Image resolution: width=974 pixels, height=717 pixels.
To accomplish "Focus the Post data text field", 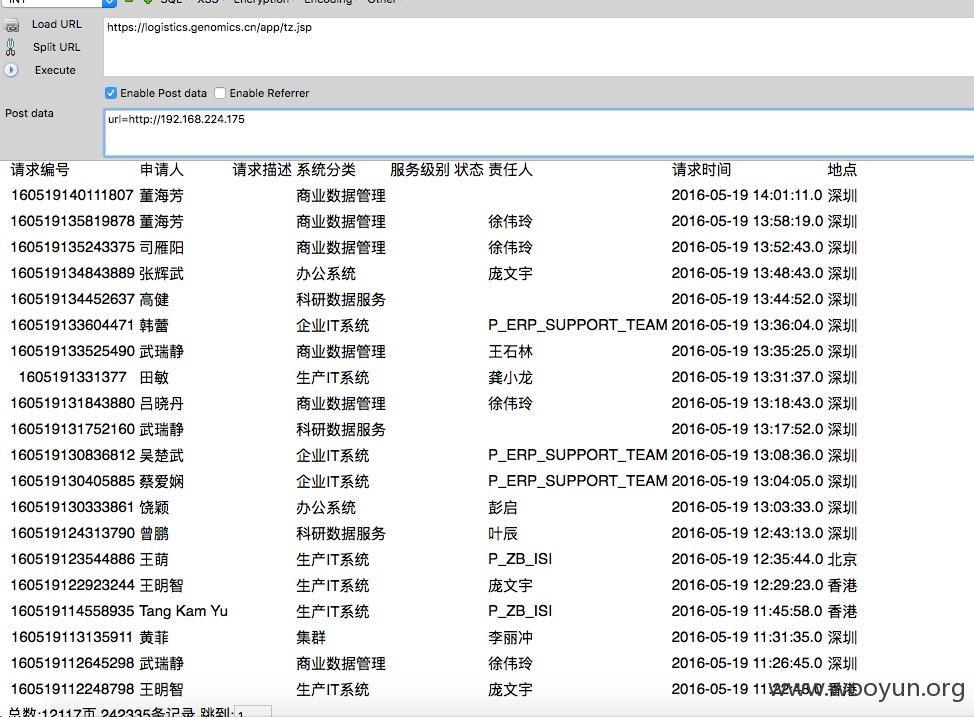I will [539, 133].
